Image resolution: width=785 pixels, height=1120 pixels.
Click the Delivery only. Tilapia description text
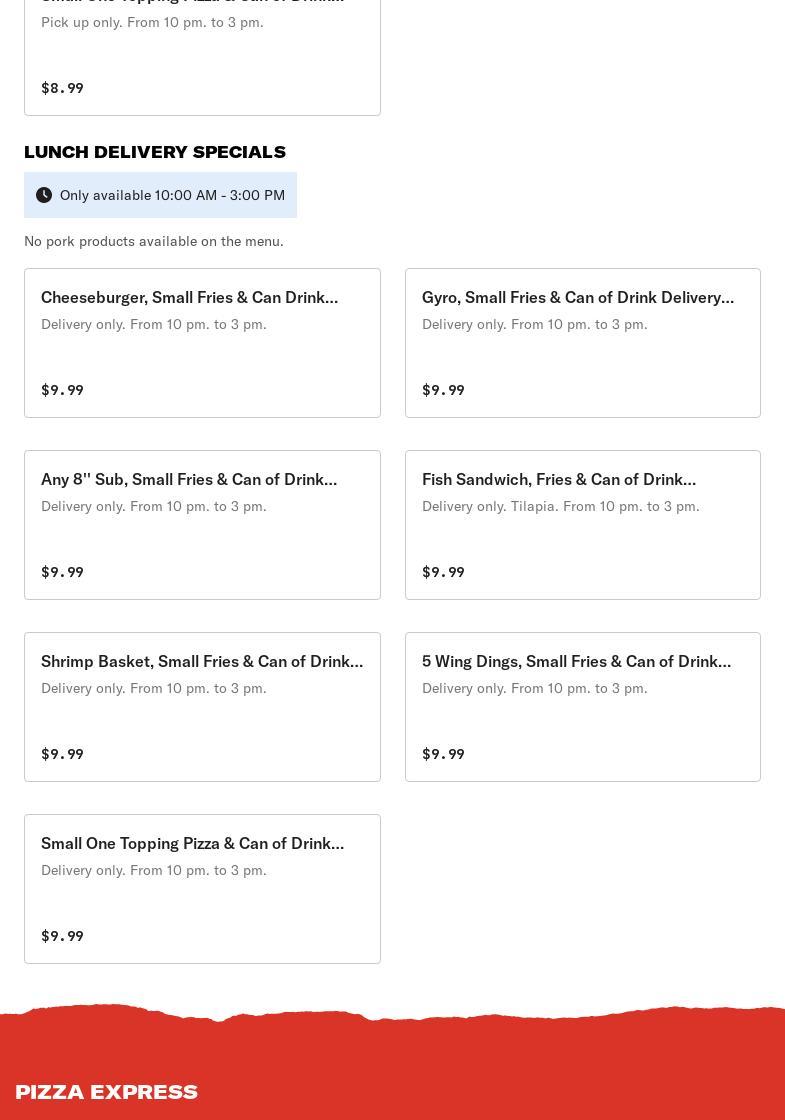pyautogui.click(x=560, y=506)
